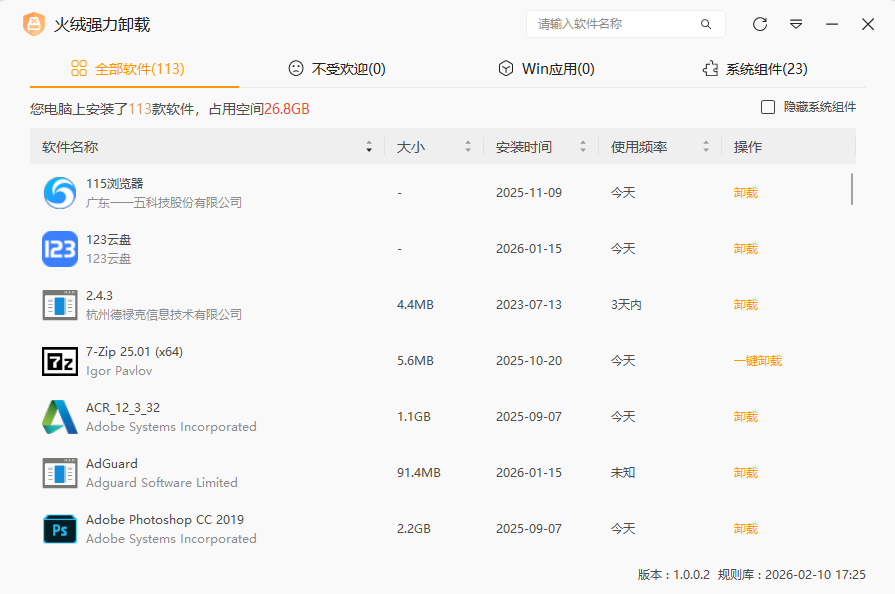Click the ACR_12_3_32 Adobe icon

click(x=60, y=417)
